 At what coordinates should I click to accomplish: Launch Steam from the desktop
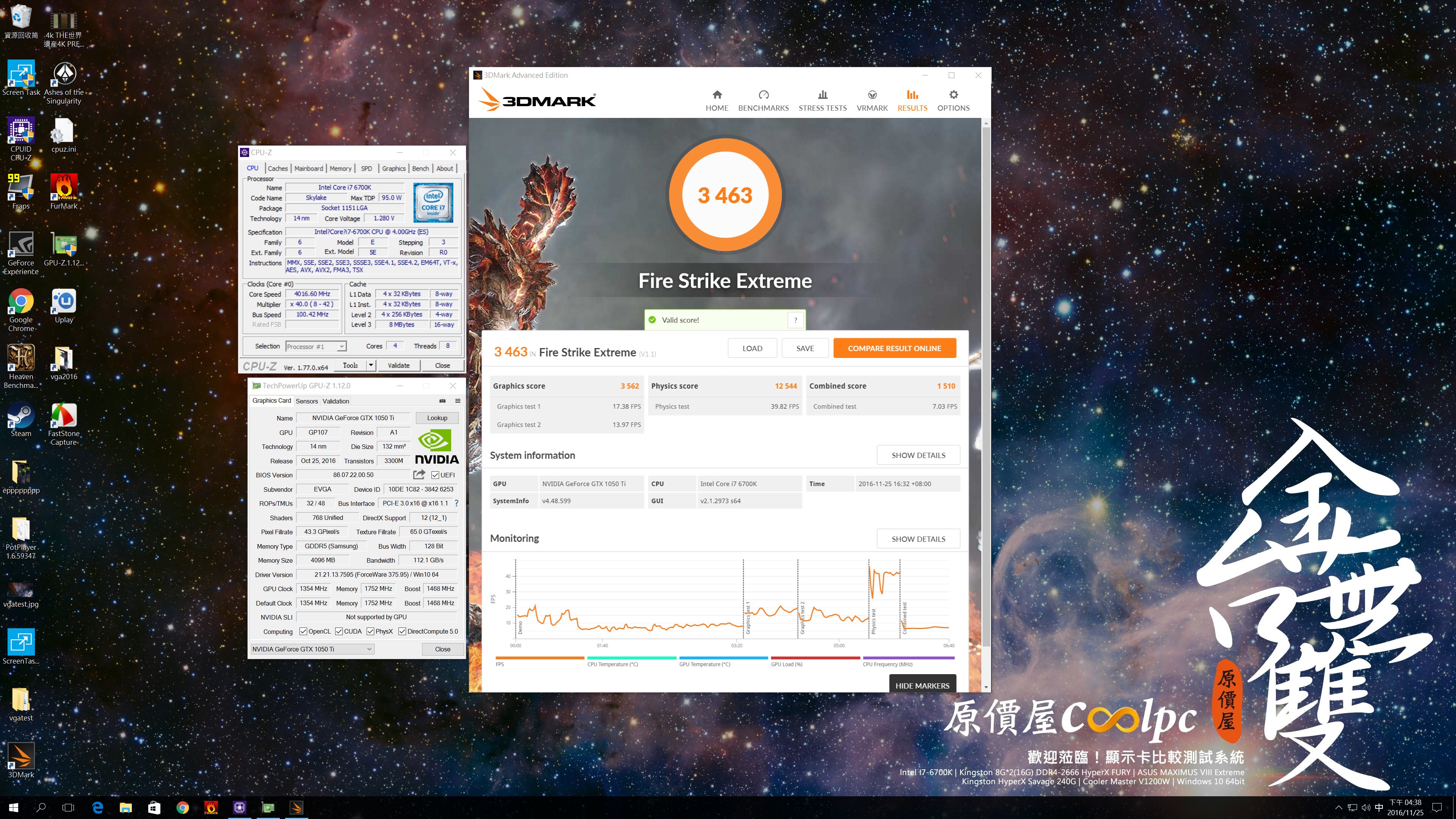click(21, 419)
